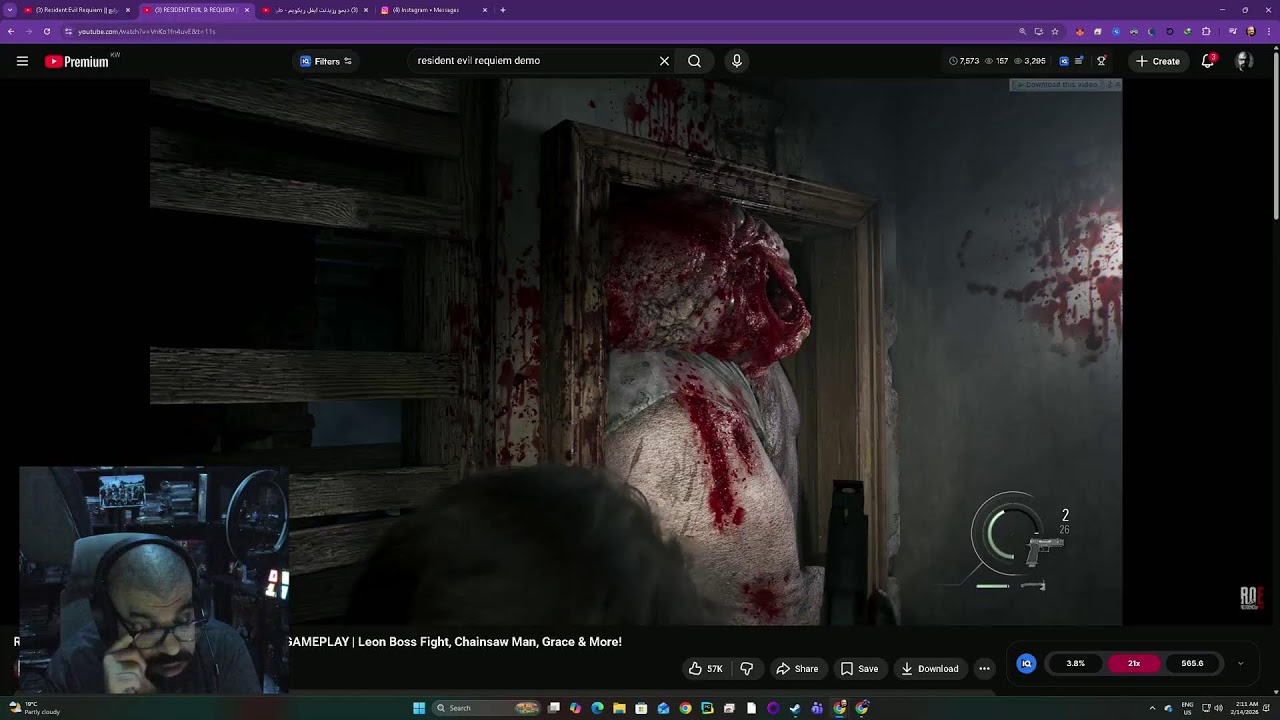
Task: Open the install app icon in address bar
Action: 1039,31
